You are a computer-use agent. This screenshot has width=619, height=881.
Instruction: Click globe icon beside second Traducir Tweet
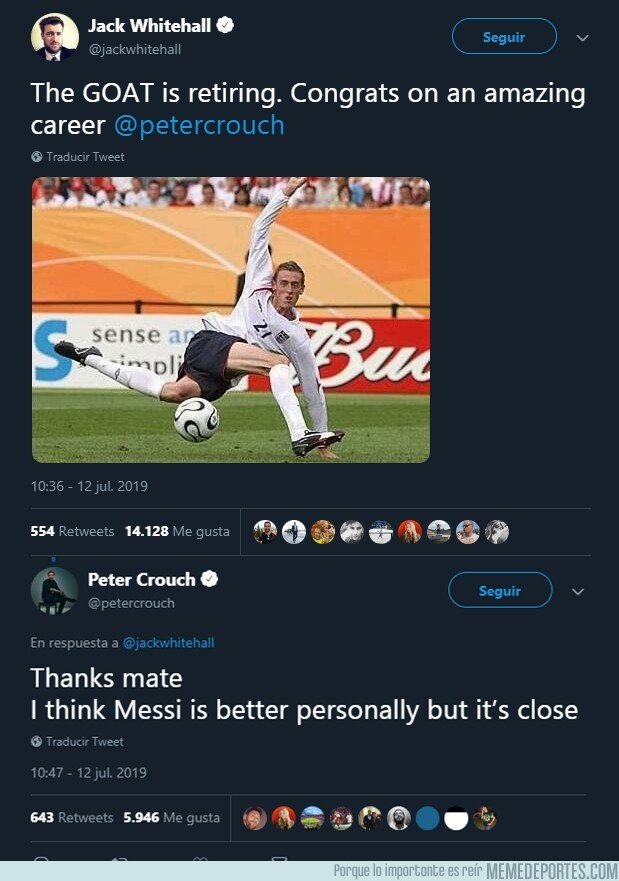(37, 741)
